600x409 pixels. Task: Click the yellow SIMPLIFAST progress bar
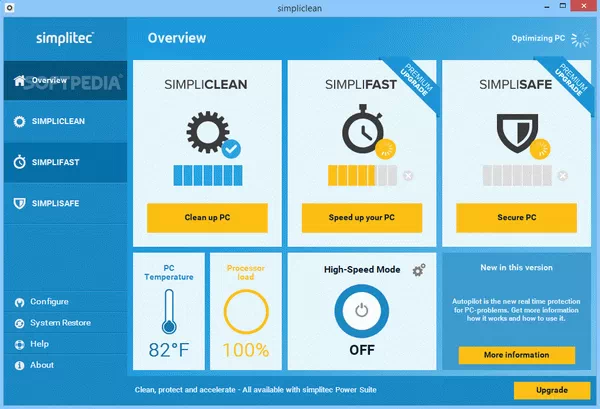click(x=362, y=176)
